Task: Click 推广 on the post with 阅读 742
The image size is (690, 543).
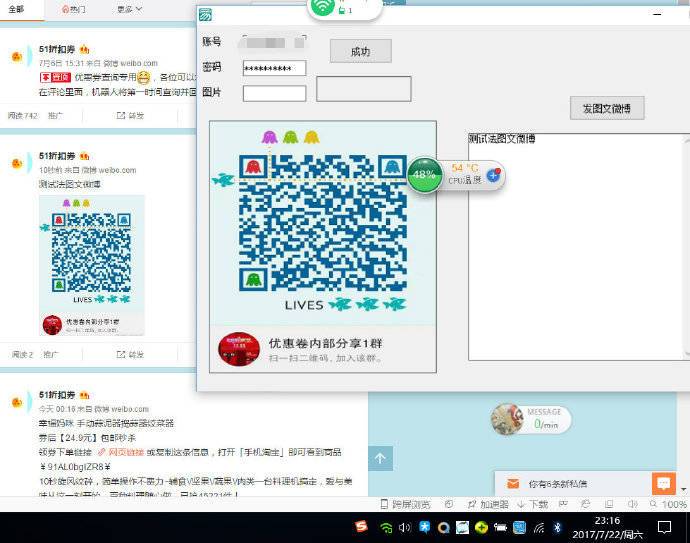Action: (55, 115)
